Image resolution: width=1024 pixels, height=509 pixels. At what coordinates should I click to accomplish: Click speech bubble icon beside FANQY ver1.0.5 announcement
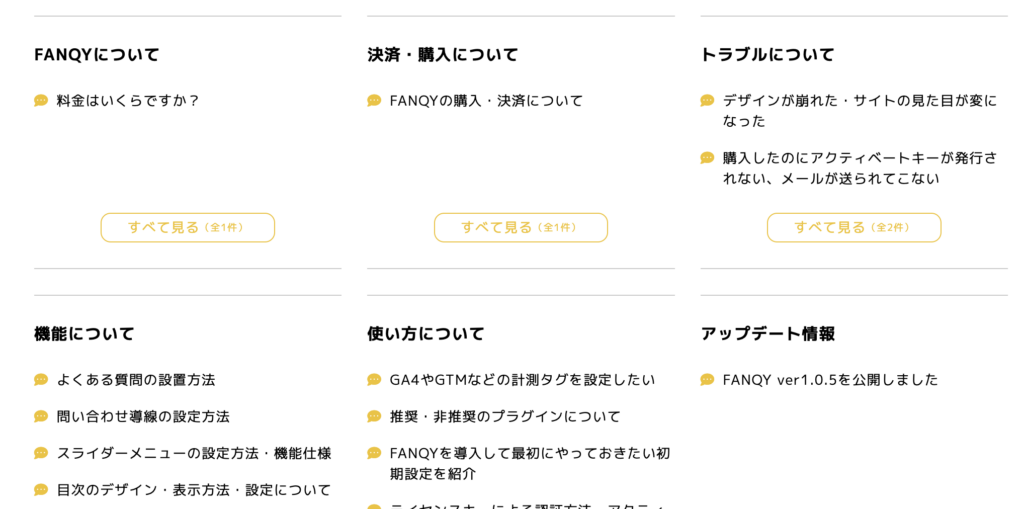pyautogui.click(x=707, y=380)
